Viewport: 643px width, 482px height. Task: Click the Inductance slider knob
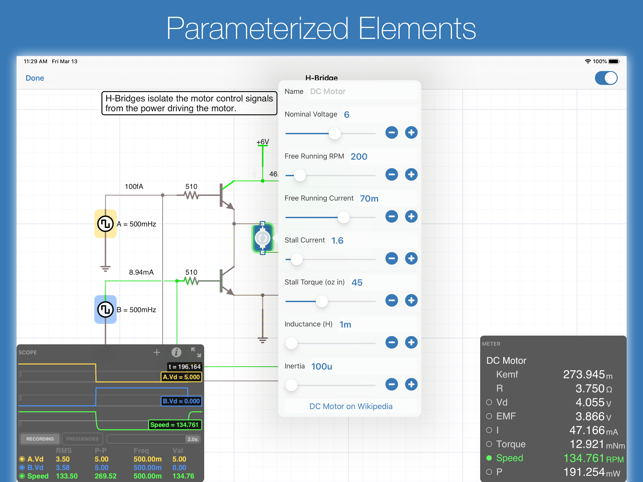[x=291, y=343]
